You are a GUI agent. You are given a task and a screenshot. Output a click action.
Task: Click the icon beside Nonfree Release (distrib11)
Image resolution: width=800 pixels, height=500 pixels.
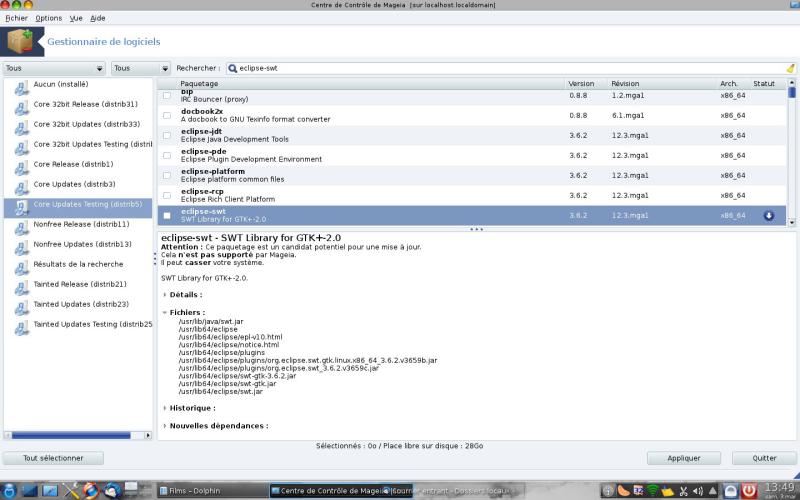pos(21,228)
